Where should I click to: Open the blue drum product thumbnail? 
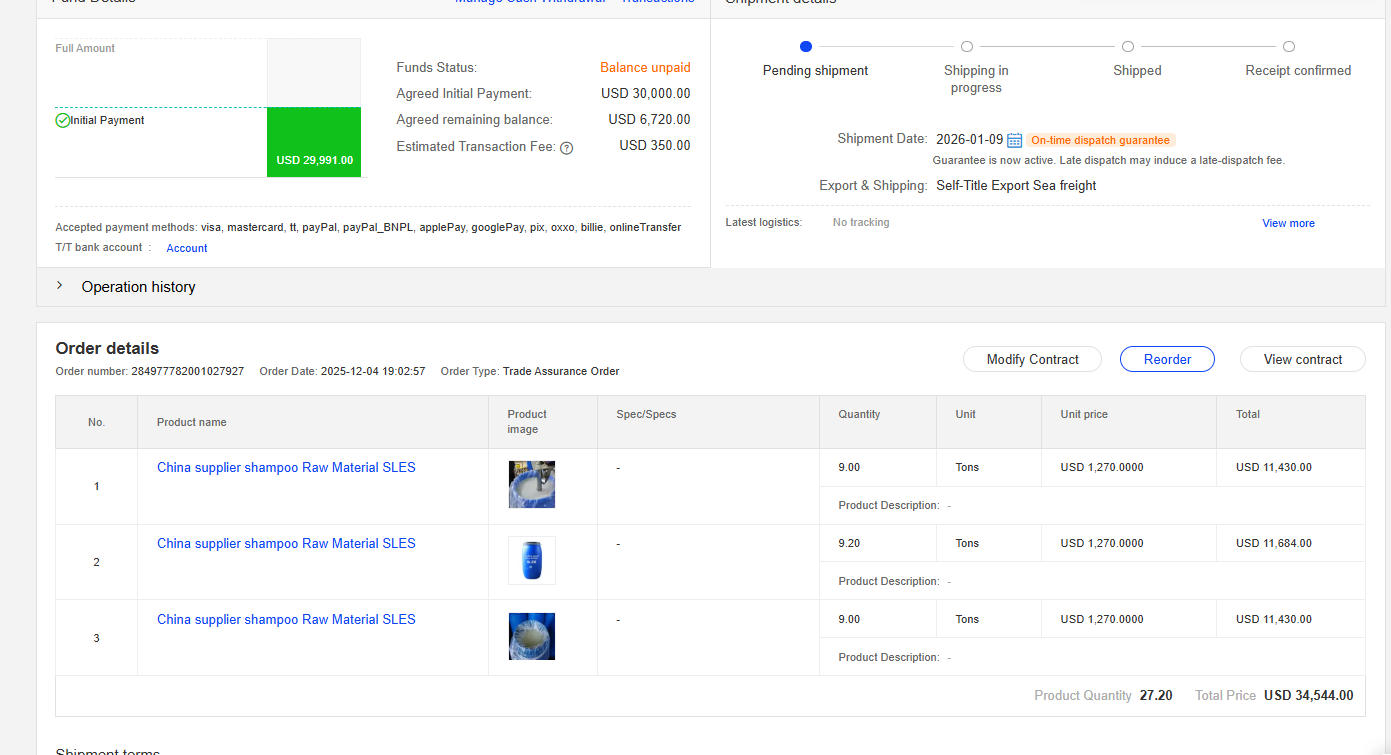click(x=531, y=560)
